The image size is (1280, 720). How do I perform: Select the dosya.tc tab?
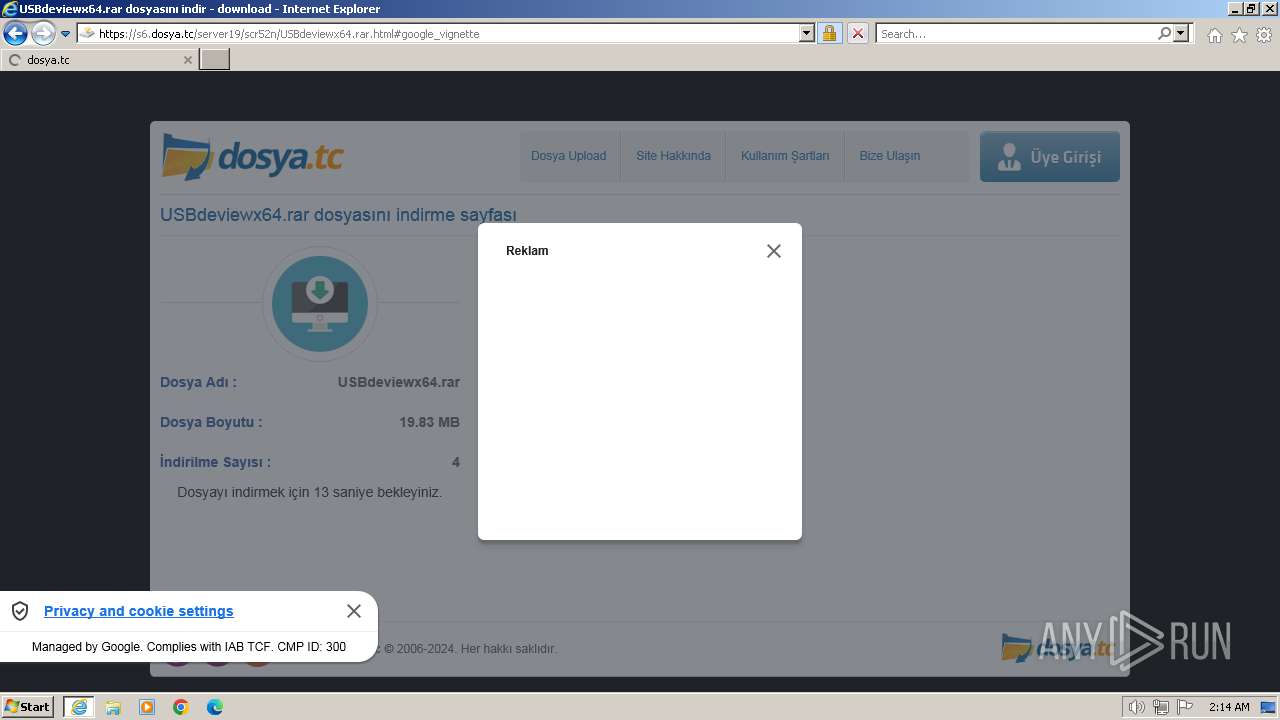pos(99,60)
